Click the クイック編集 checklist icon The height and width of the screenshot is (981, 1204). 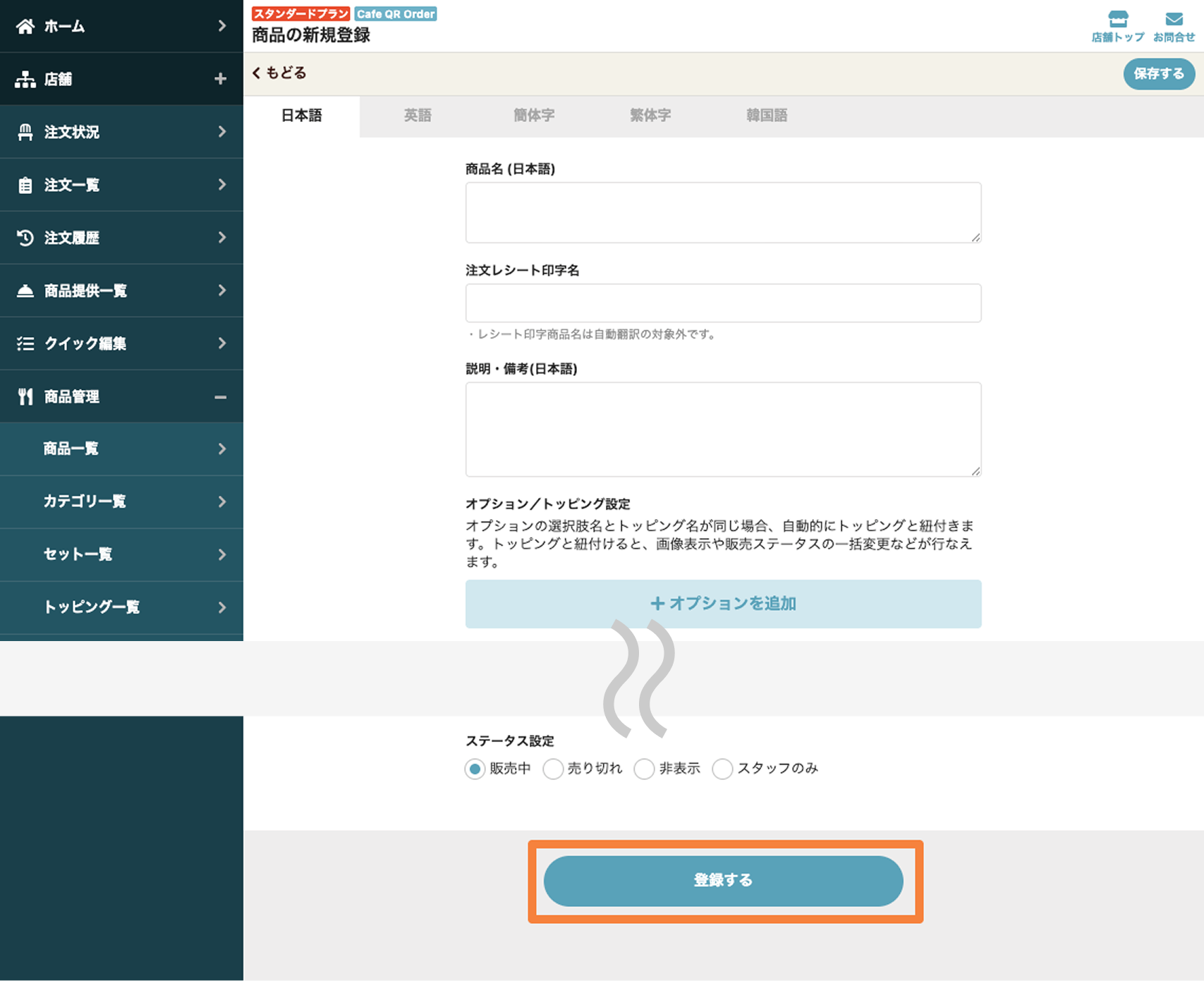point(25,344)
